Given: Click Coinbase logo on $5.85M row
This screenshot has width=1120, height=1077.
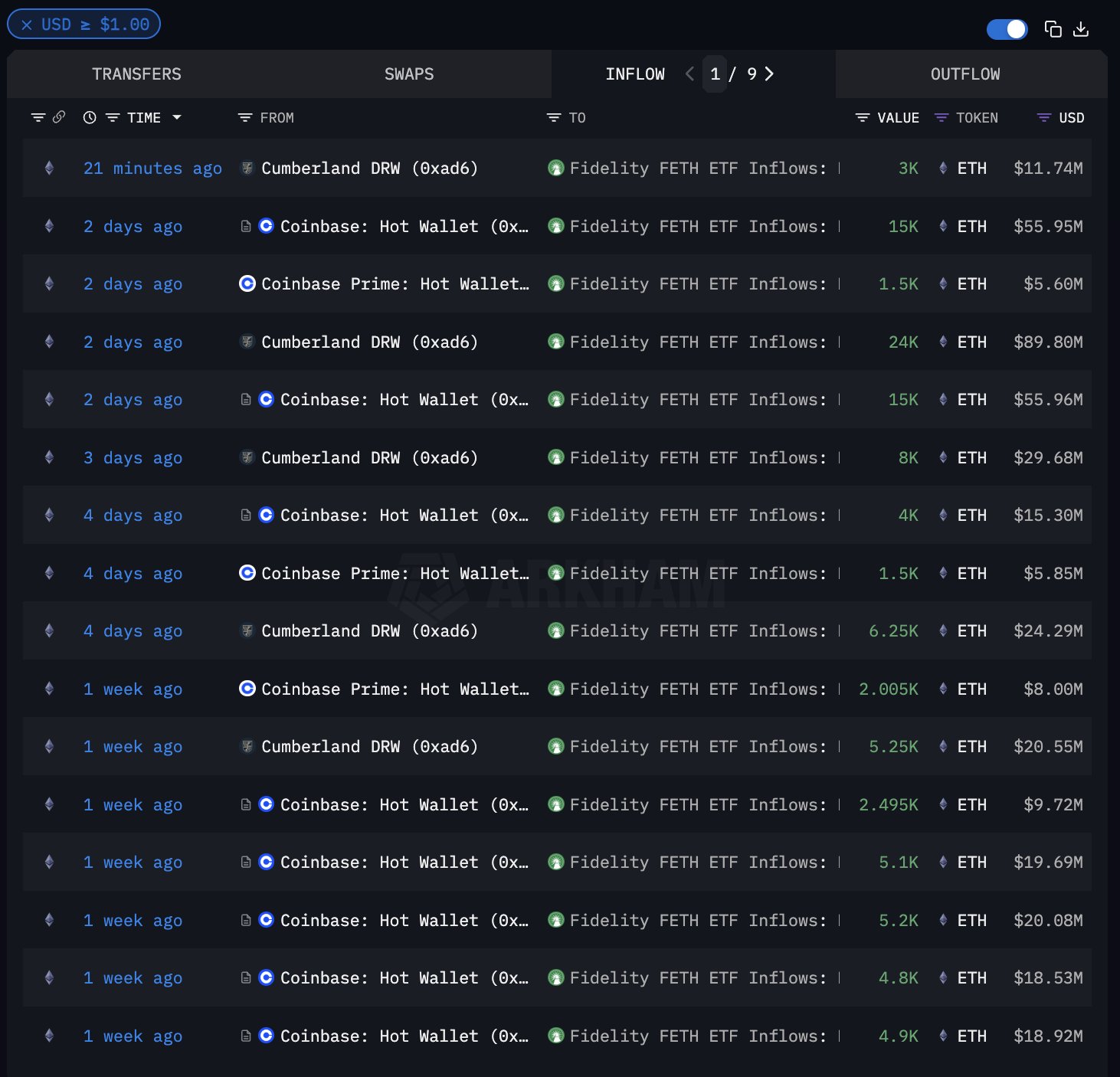Looking at the screenshot, I should coord(247,573).
